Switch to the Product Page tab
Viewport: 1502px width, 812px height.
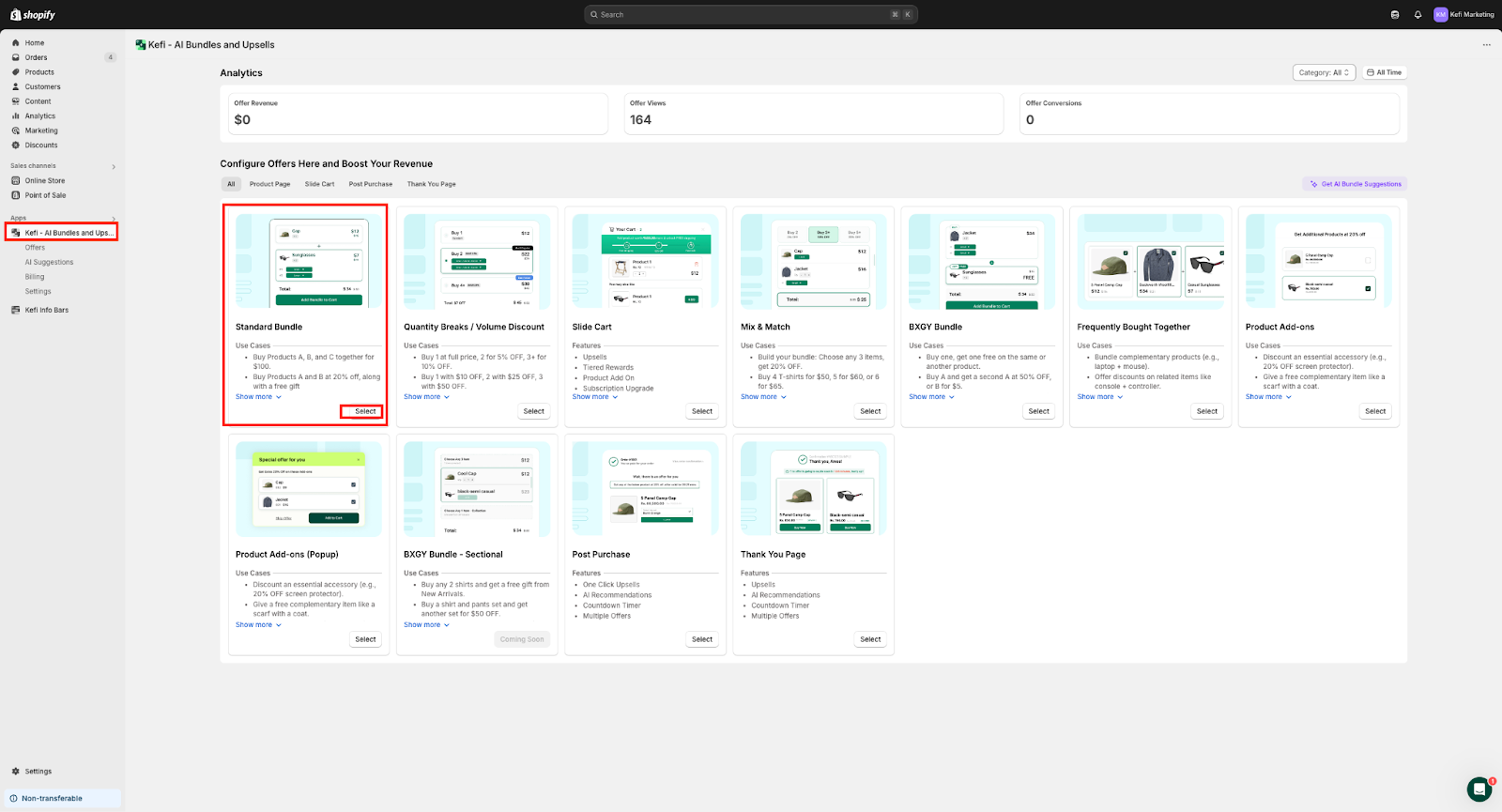pyautogui.click(x=269, y=184)
